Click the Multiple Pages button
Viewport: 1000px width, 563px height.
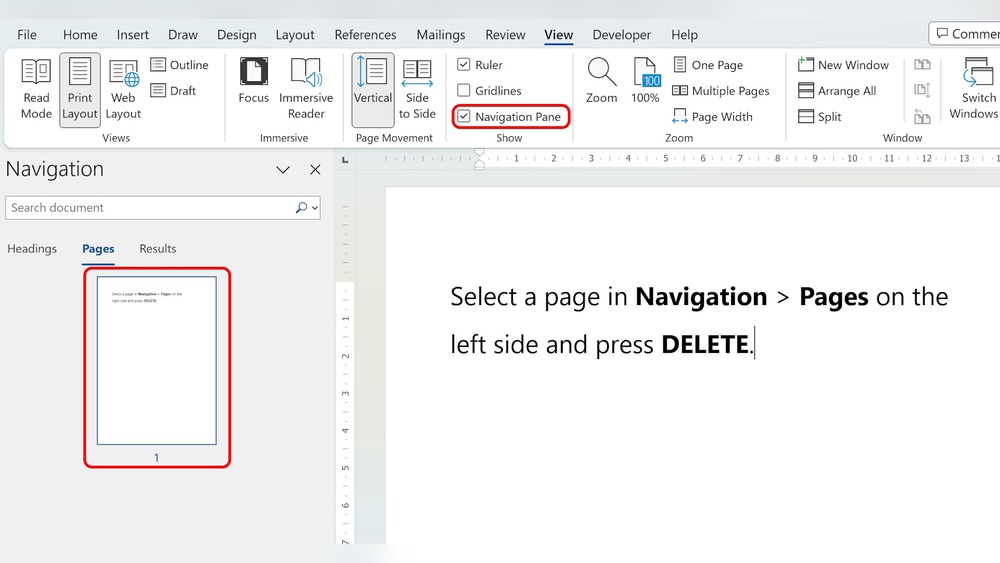(x=721, y=91)
